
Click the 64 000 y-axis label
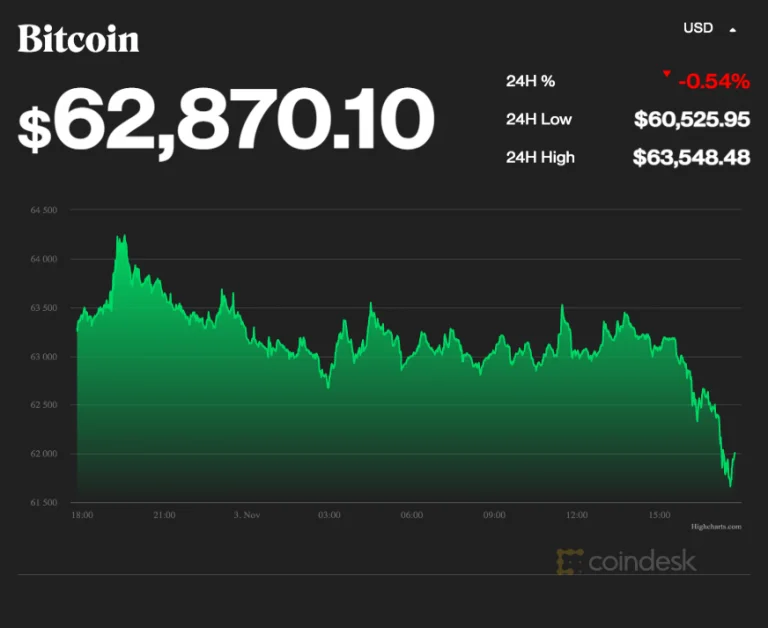(x=44, y=259)
